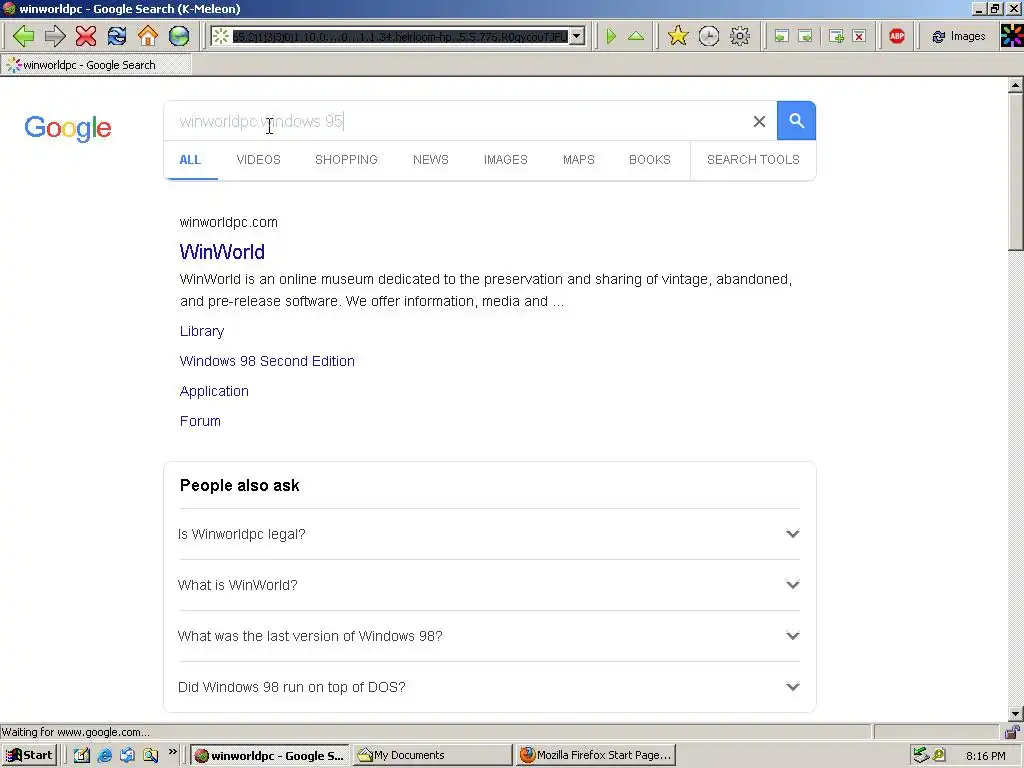
Task: Toggle the Images button in toolbar
Action: click(958, 37)
